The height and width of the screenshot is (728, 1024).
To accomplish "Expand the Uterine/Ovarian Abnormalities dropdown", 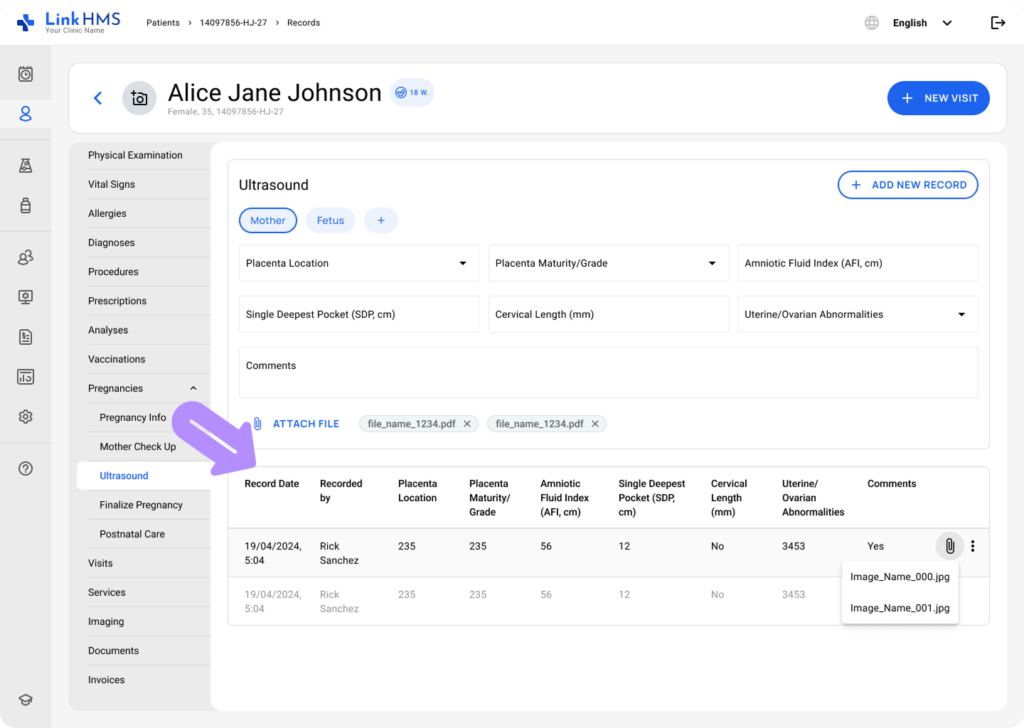I will point(857,314).
